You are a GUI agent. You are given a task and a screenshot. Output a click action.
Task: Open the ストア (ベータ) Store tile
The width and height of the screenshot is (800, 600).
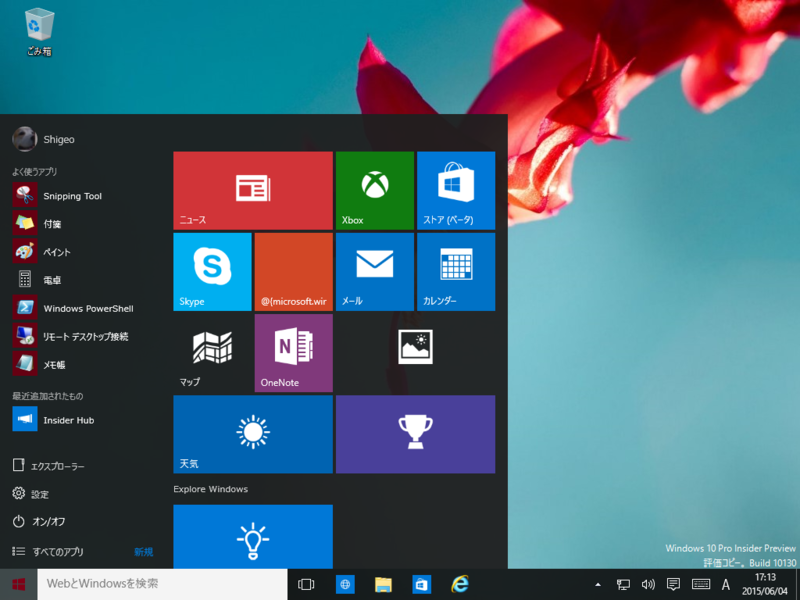(456, 190)
